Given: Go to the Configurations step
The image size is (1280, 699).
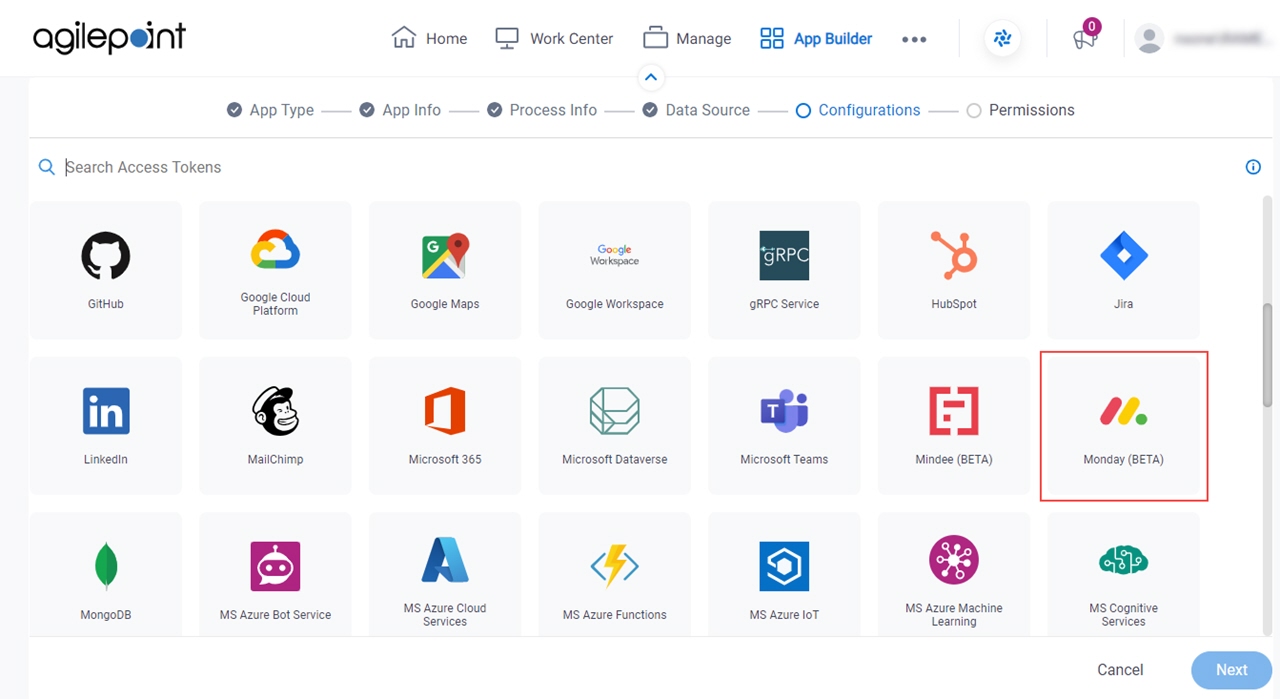Looking at the screenshot, I should (858, 110).
